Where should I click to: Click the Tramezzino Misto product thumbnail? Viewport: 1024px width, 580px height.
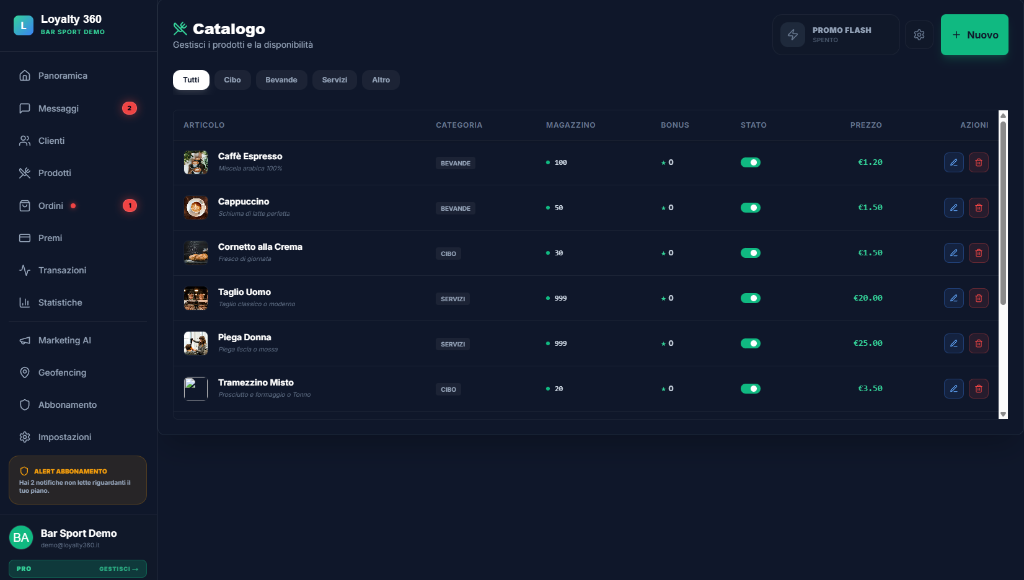[196, 389]
